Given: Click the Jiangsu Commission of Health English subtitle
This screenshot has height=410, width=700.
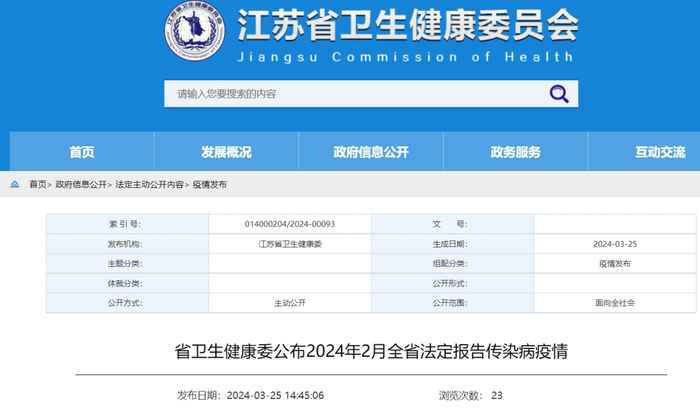Looking at the screenshot, I should [x=405, y=57].
